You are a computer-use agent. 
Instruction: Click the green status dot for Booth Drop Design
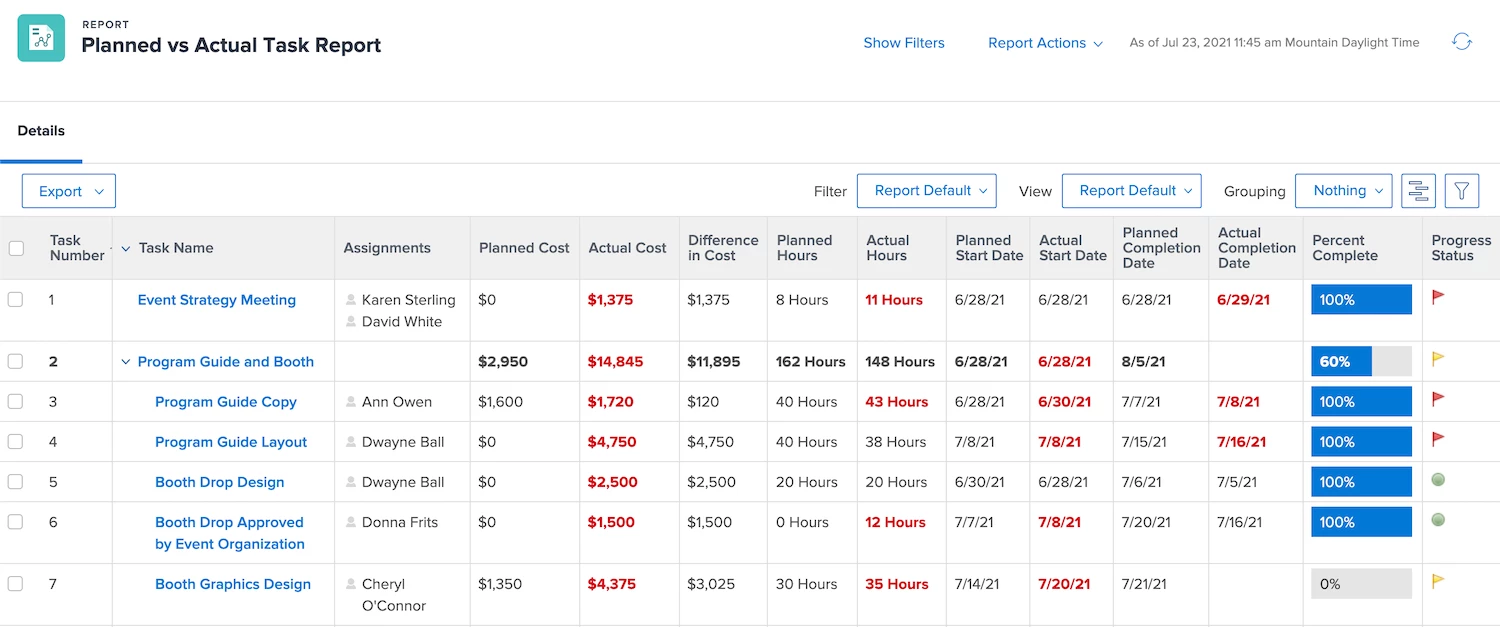[x=1438, y=479]
